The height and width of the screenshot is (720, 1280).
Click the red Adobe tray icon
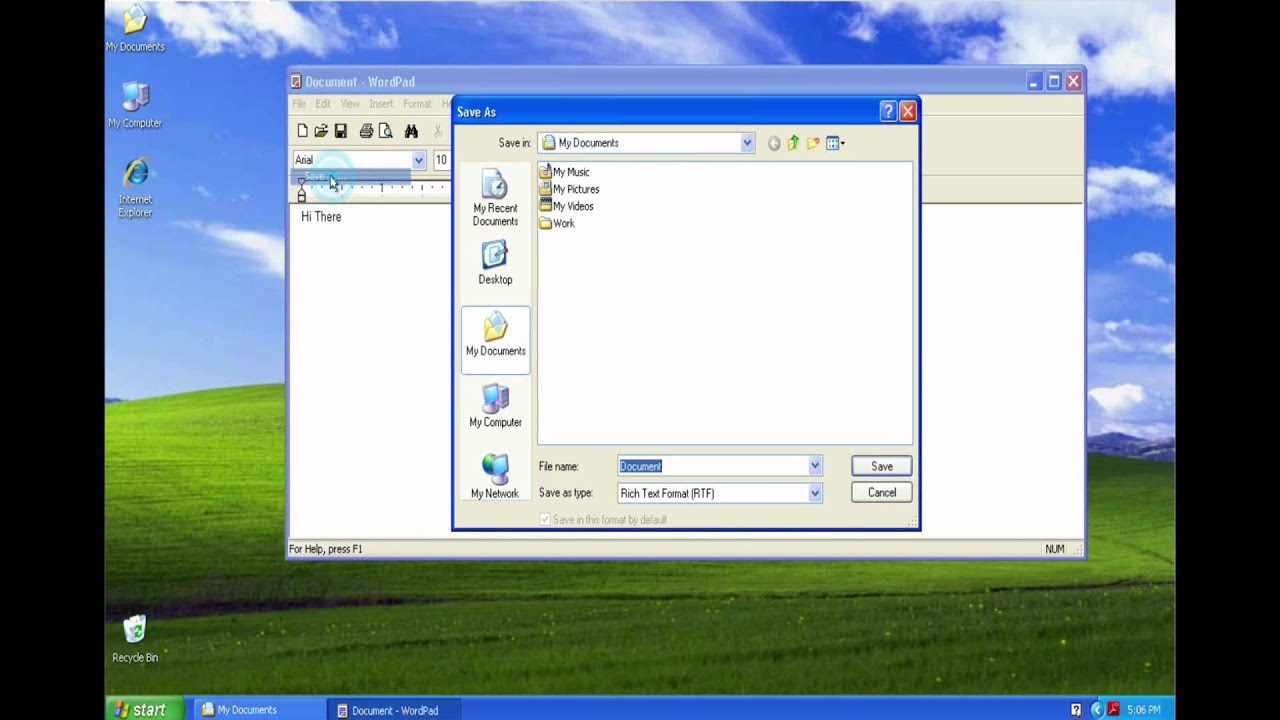[x=1113, y=710]
